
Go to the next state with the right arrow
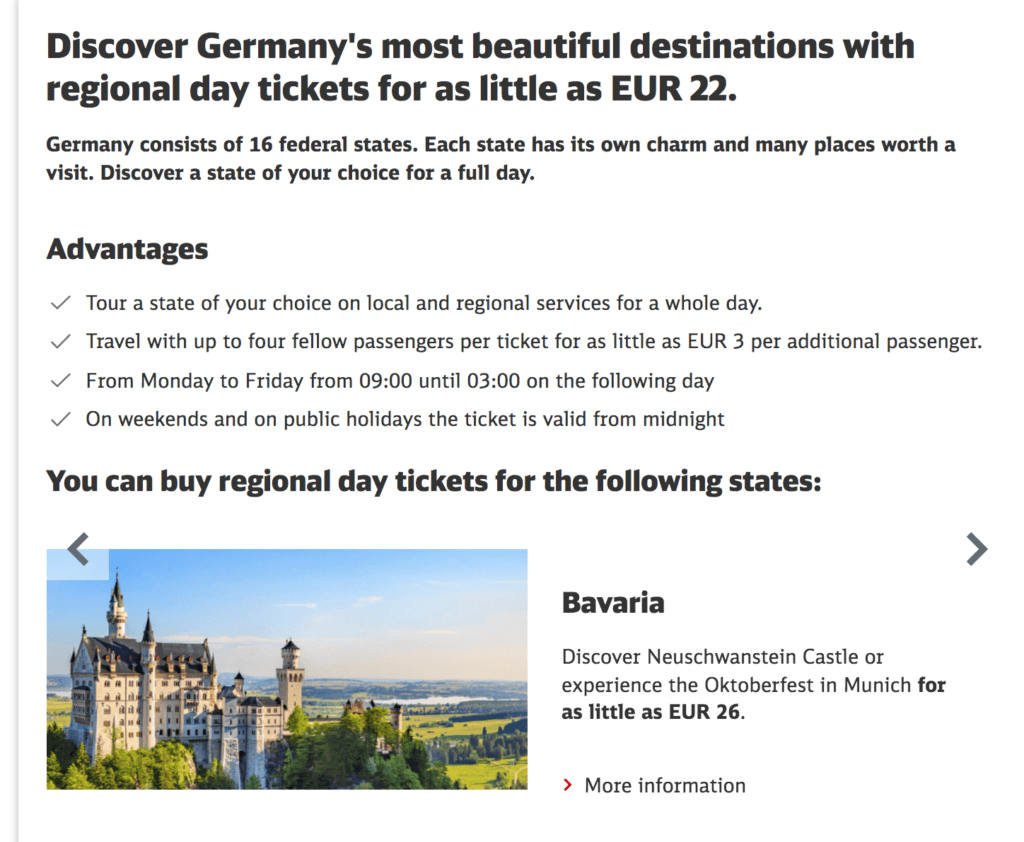coord(976,549)
